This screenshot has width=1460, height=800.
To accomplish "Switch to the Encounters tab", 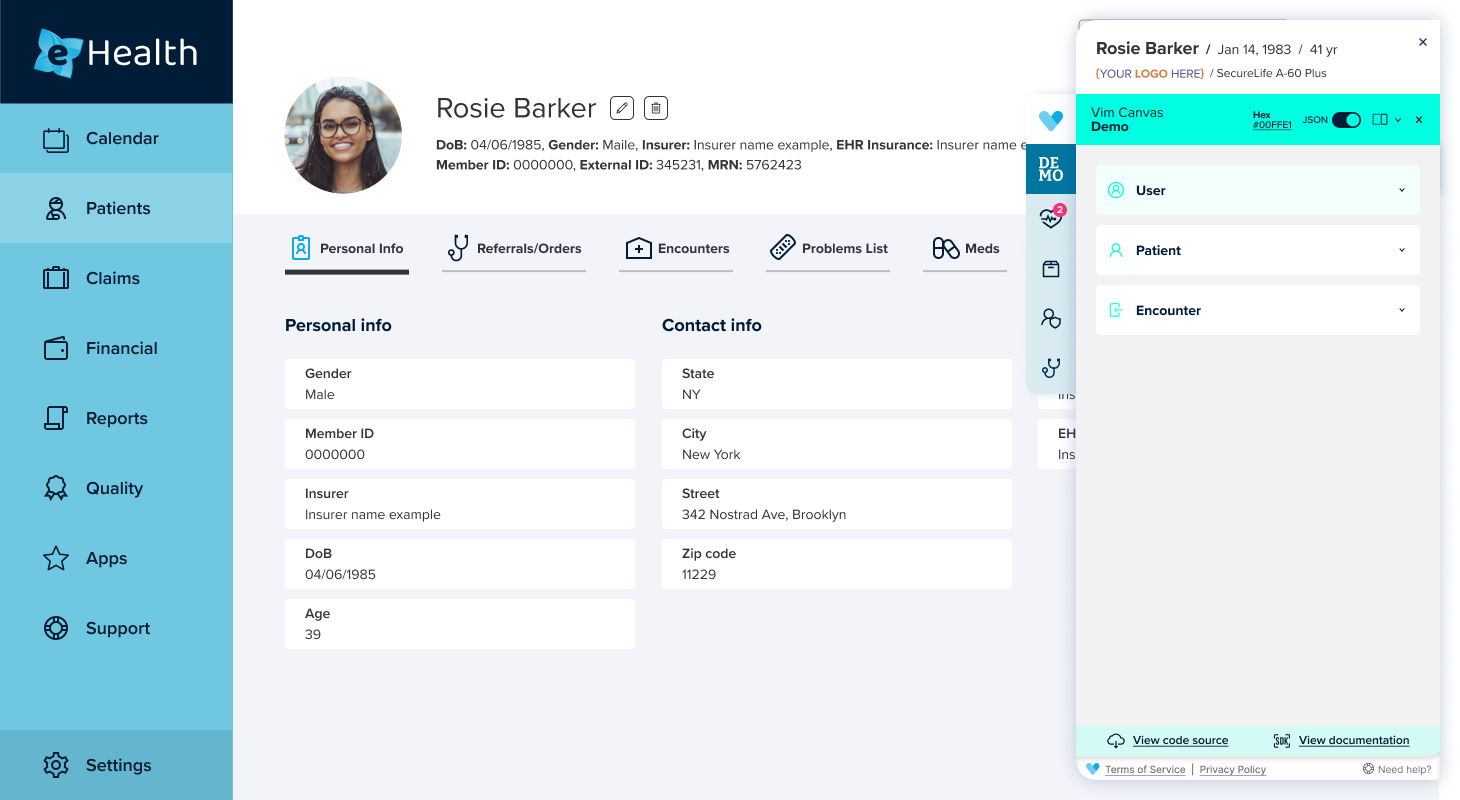I will pyautogui.click(x=676, y=249).
